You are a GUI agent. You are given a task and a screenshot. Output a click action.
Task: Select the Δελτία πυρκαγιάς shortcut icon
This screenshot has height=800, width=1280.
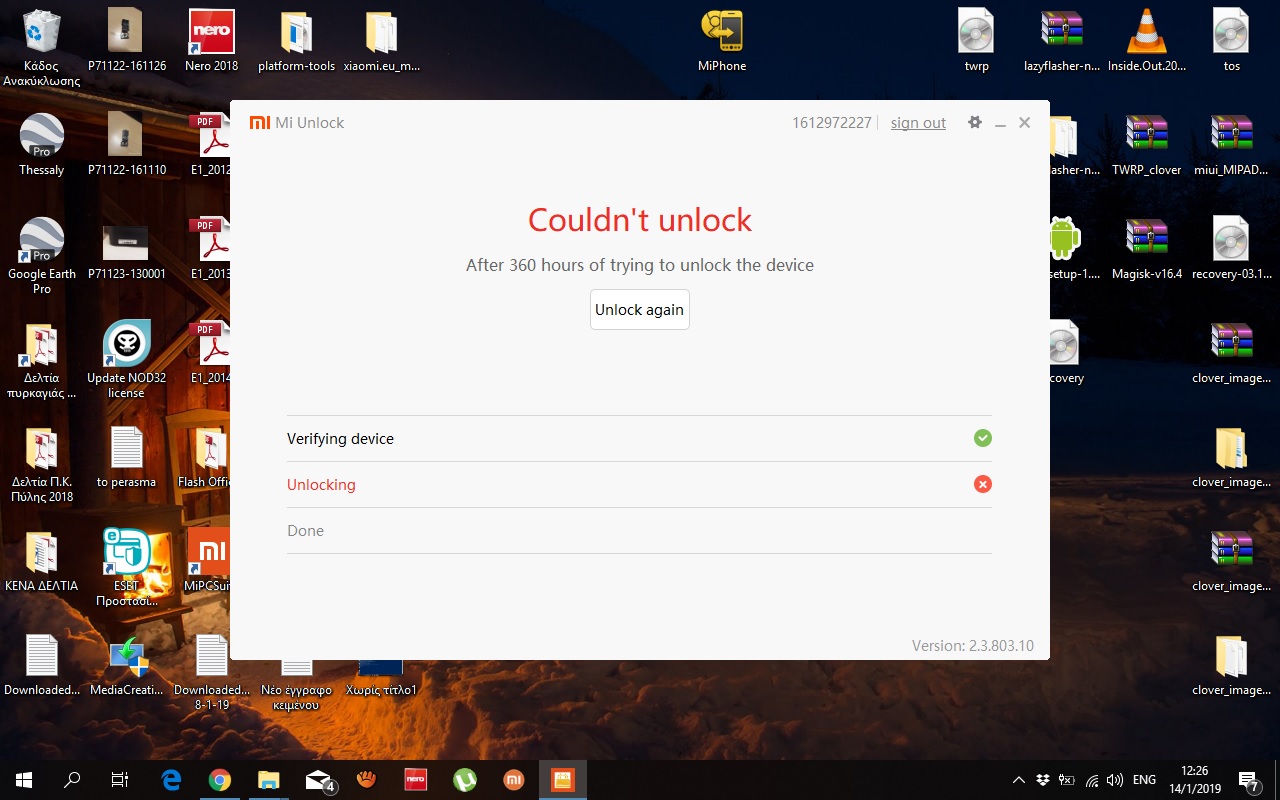[42, 361]
